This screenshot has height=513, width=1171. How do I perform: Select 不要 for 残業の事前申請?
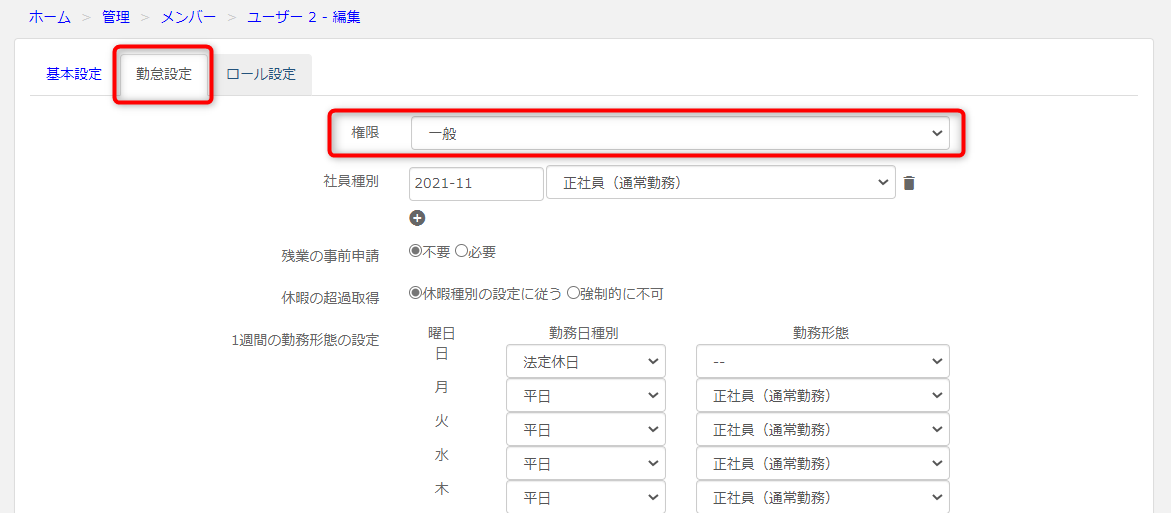point(415,252)
